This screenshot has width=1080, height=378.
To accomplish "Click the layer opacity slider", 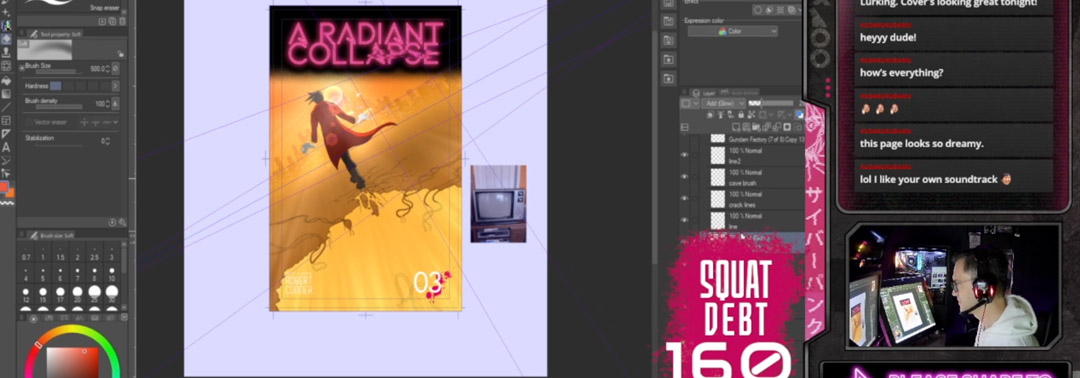I will coord(770,103).
